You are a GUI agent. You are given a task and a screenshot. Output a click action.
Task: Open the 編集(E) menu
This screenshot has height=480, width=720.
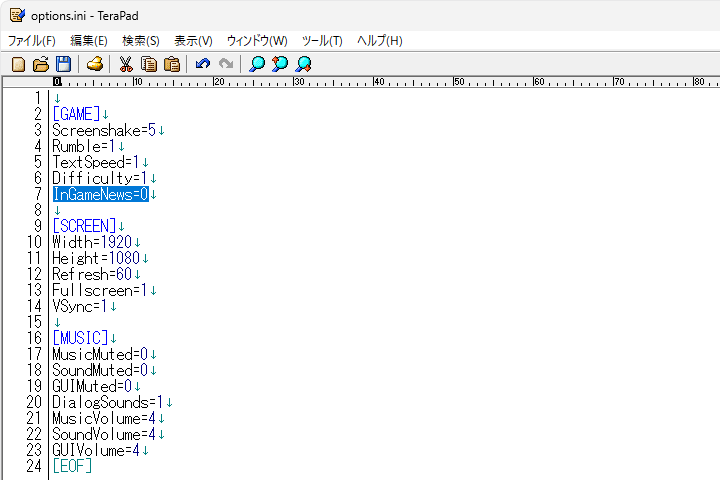click(x=89, y=41)
